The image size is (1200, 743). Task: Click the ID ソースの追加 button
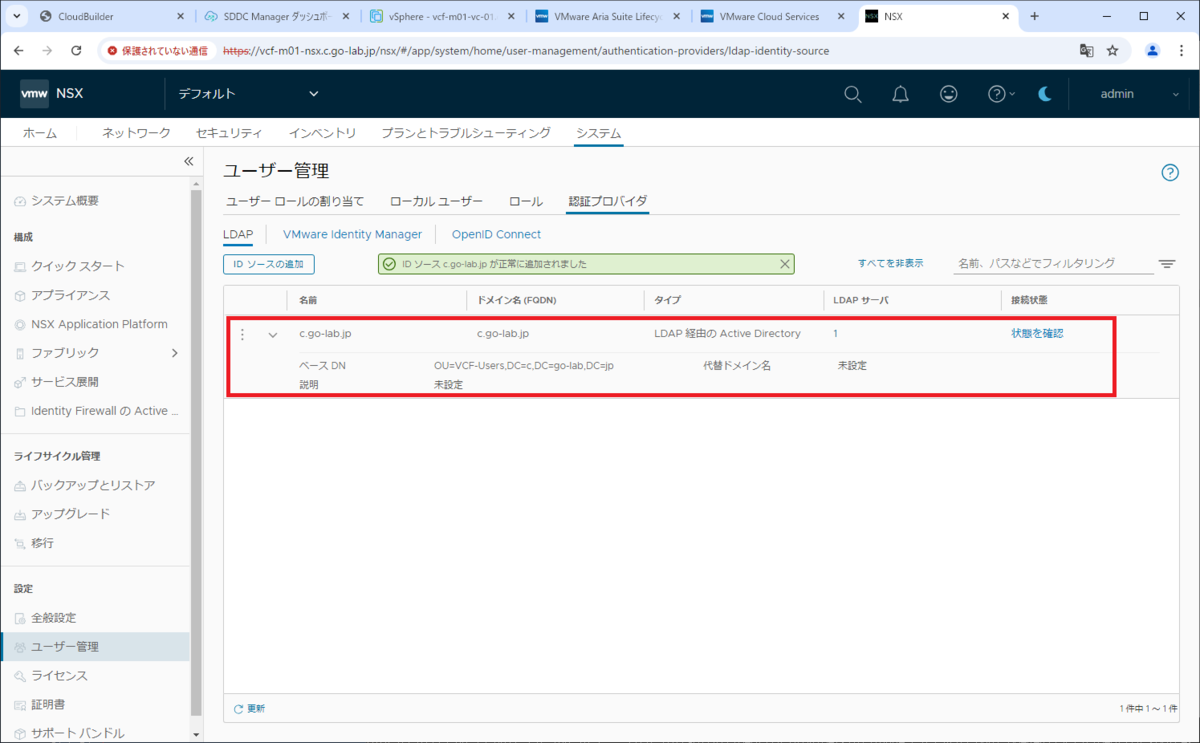click(269, 264)
